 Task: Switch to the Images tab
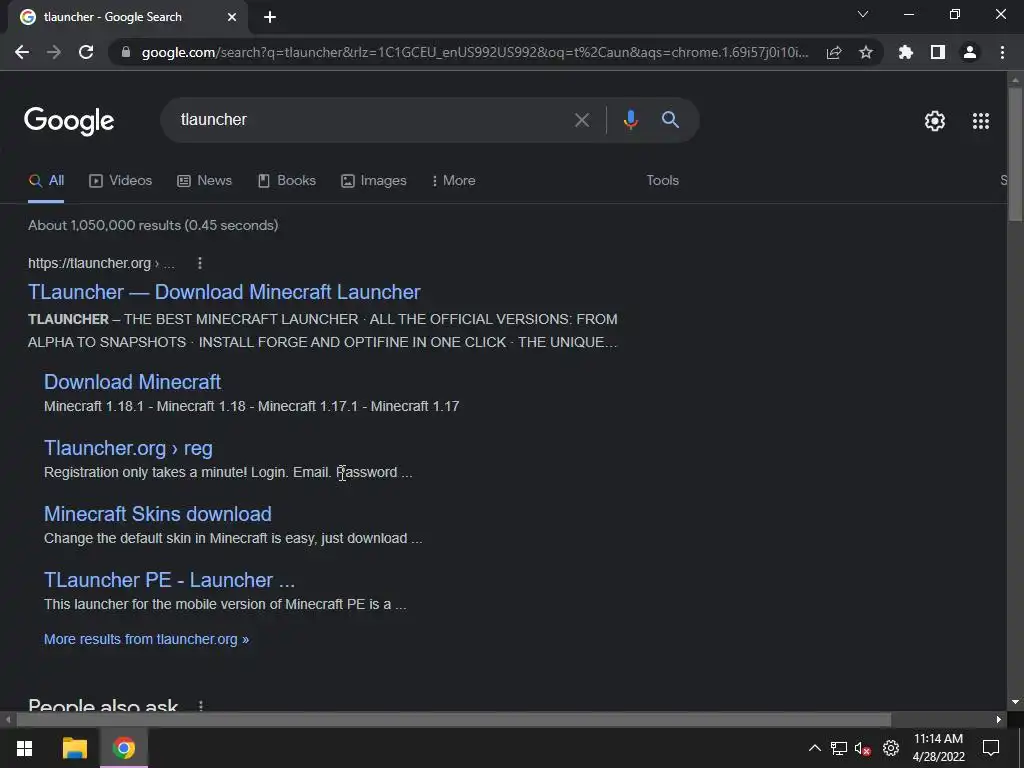click(x=374, y=181)
